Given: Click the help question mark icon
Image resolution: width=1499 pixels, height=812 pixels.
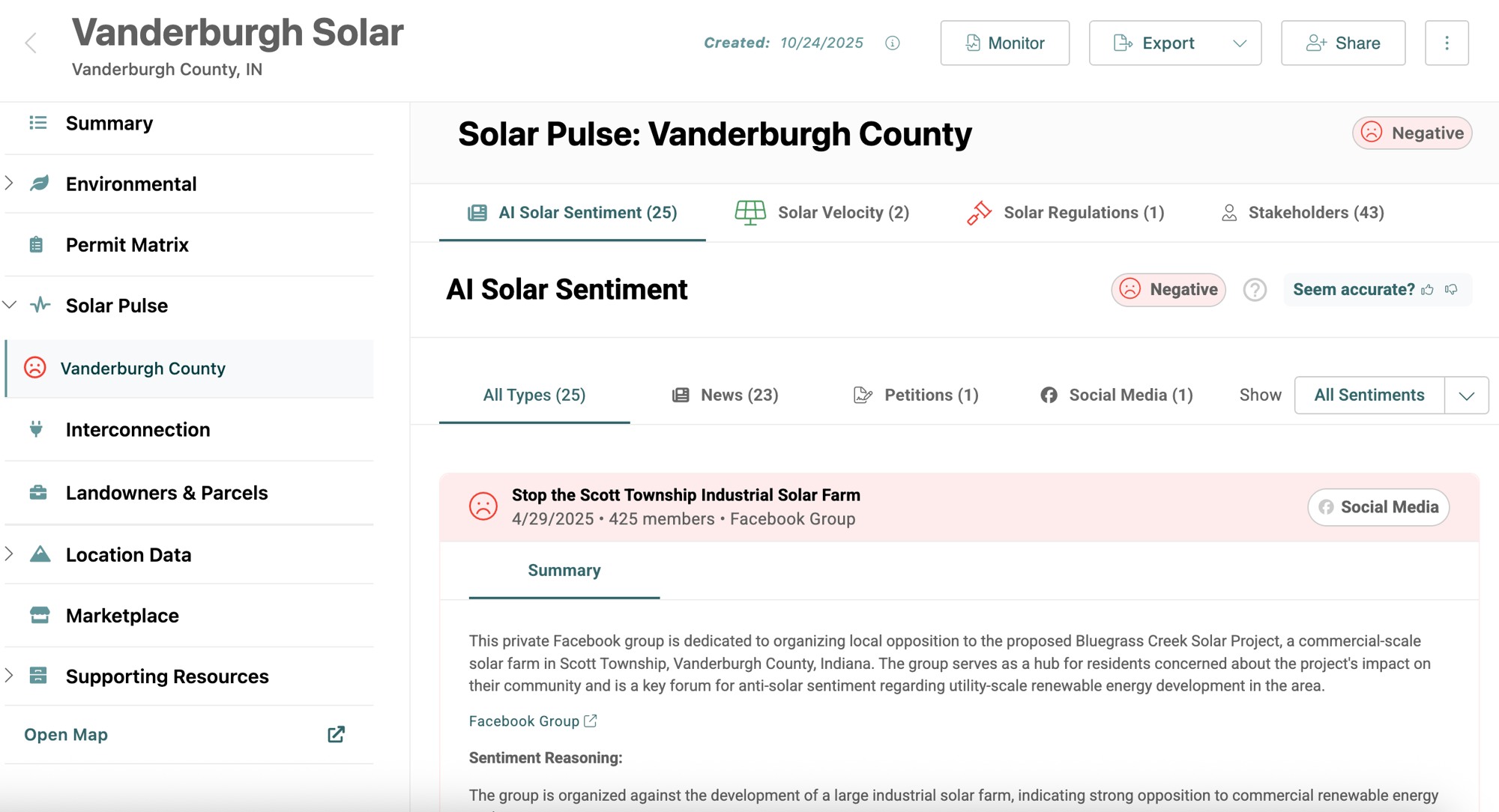Looking at the screenshot, I should tap(1255, 289).
